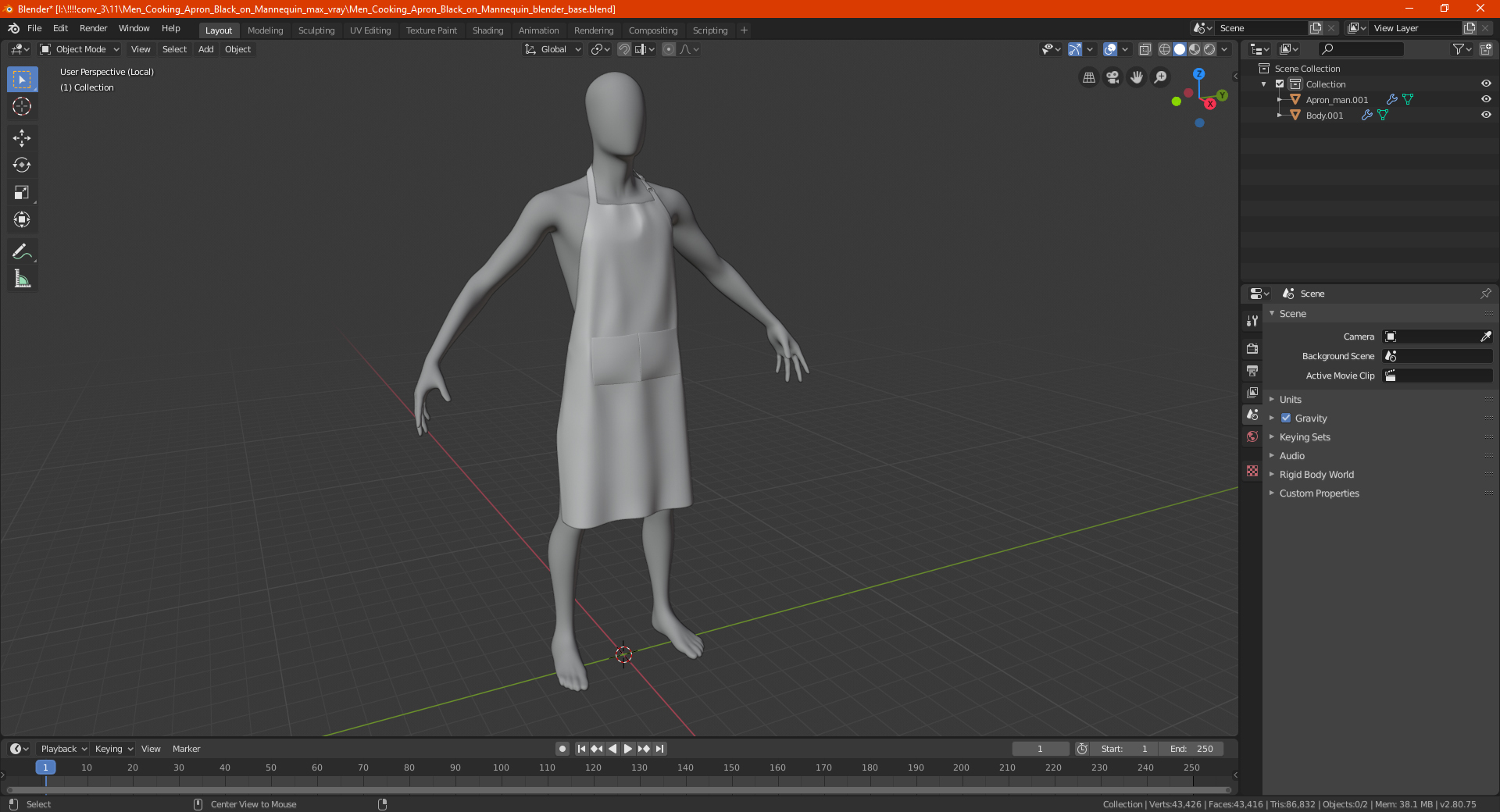The width and height of the screenshot is (1500, 812).
Task: Switch to the Sculpting workspace tab
Action: (x=316, y=30)
